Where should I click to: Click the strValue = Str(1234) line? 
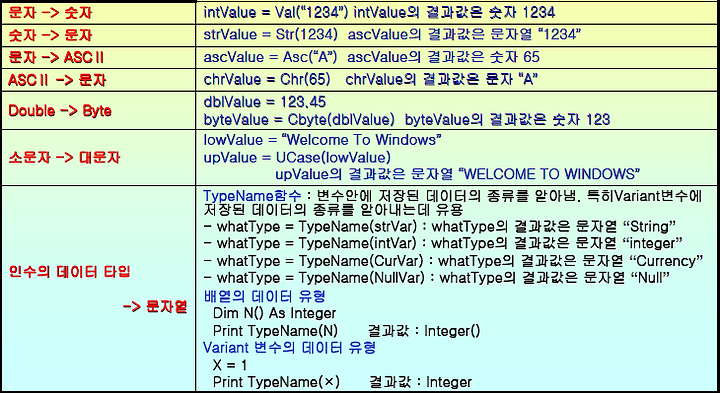tap(393, 35)
